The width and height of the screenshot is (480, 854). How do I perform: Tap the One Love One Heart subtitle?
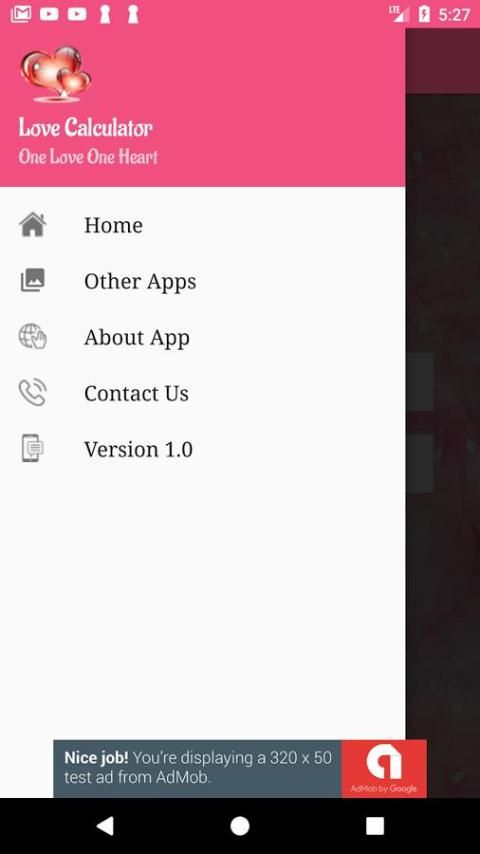[x=88, y=157]
